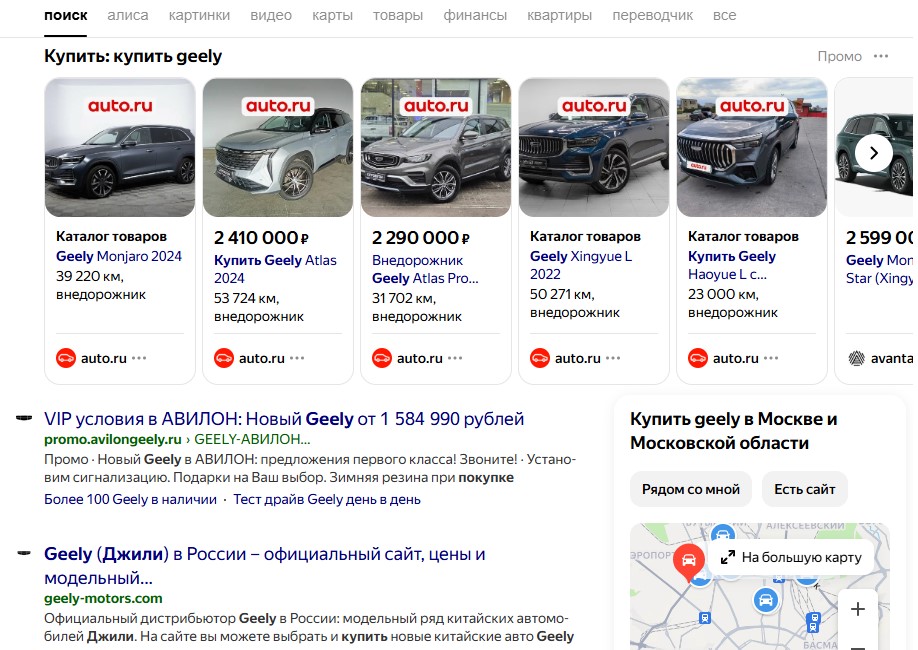The image size is (918, 650).
Task: Follow "Тест драйв Geely день в день" link
Action: click(327, 499)
